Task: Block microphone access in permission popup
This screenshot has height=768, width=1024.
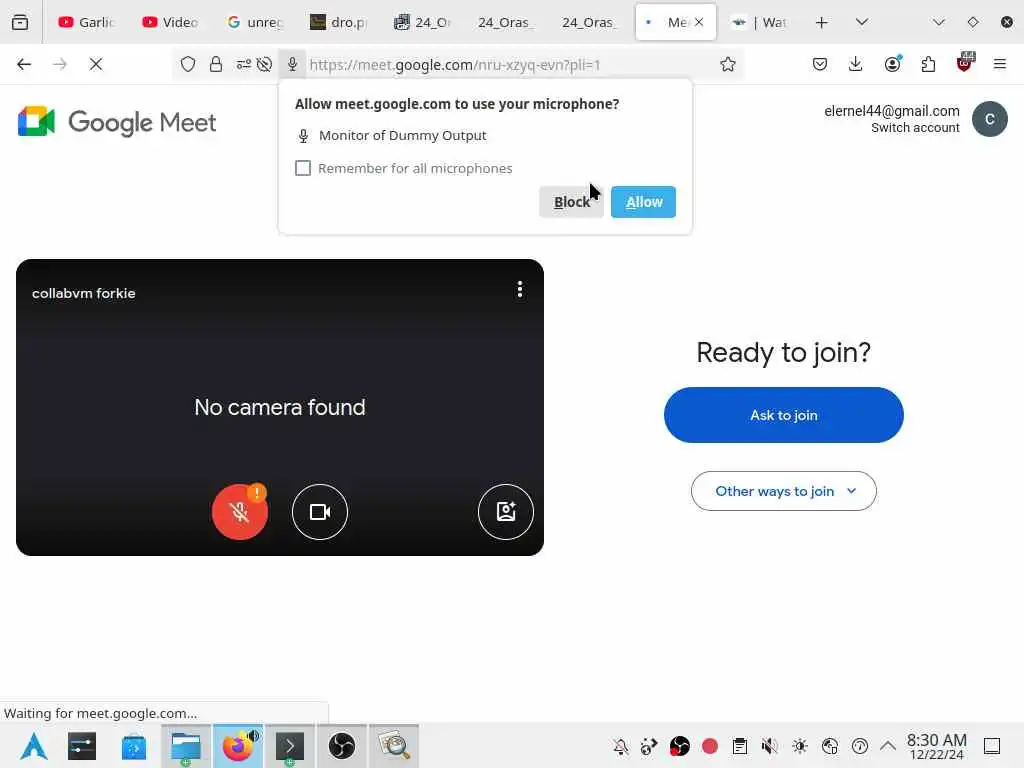Action: tap(571, 202)
